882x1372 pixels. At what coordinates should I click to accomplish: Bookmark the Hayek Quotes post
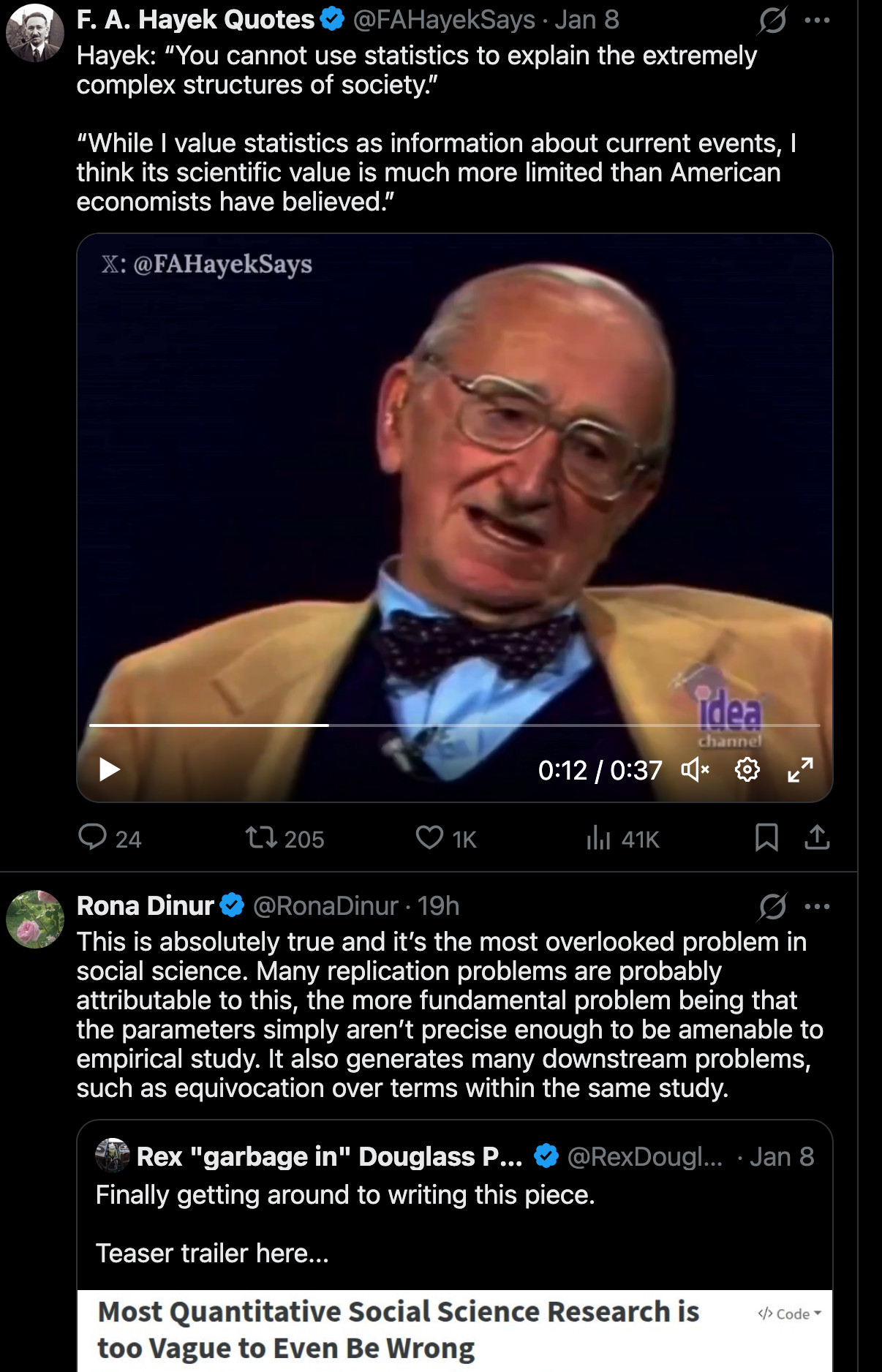pos(766,837)
